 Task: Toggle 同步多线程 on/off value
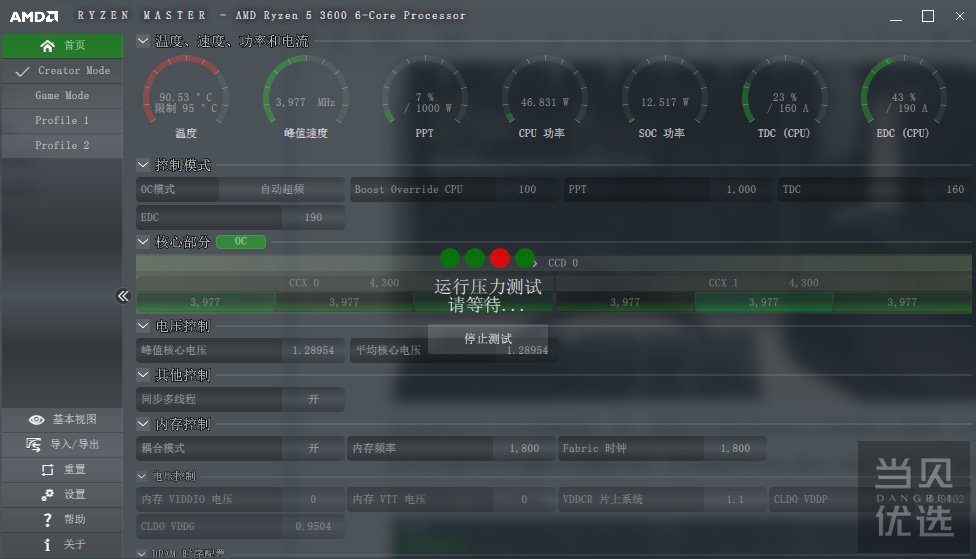(313, 400)
